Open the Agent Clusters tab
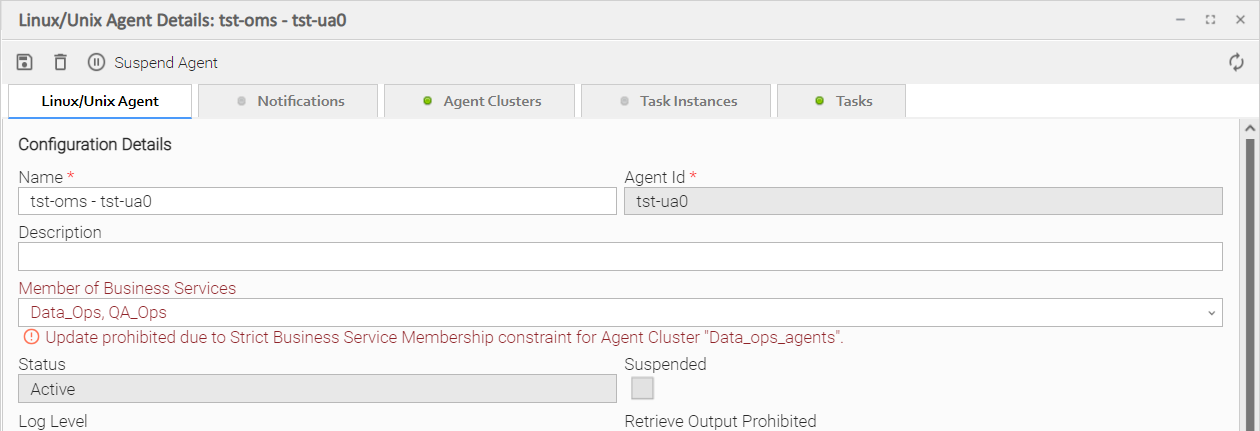1260x431 pixels. tap(481, 101)
